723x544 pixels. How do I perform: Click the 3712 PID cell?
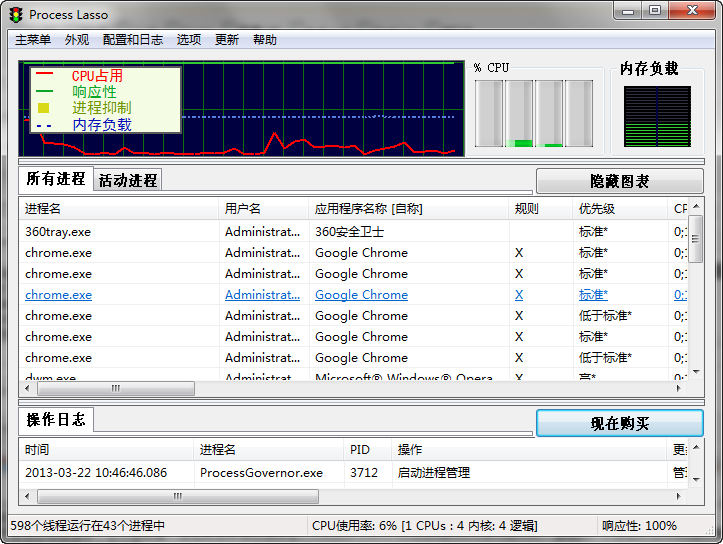(x=364, y=473)
